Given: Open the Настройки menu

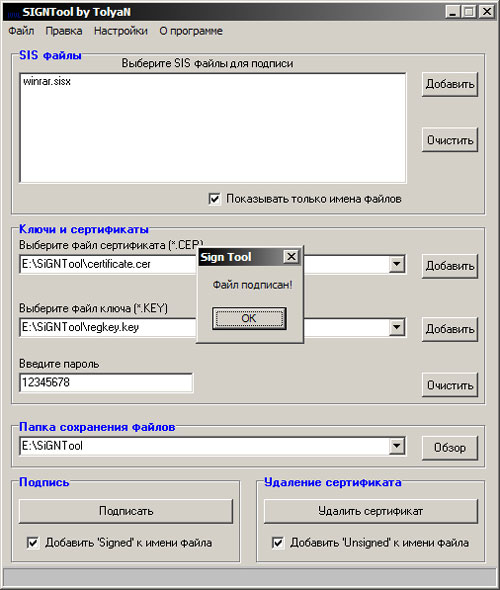Looking at the screenshot, I should (x=121, y=31).
